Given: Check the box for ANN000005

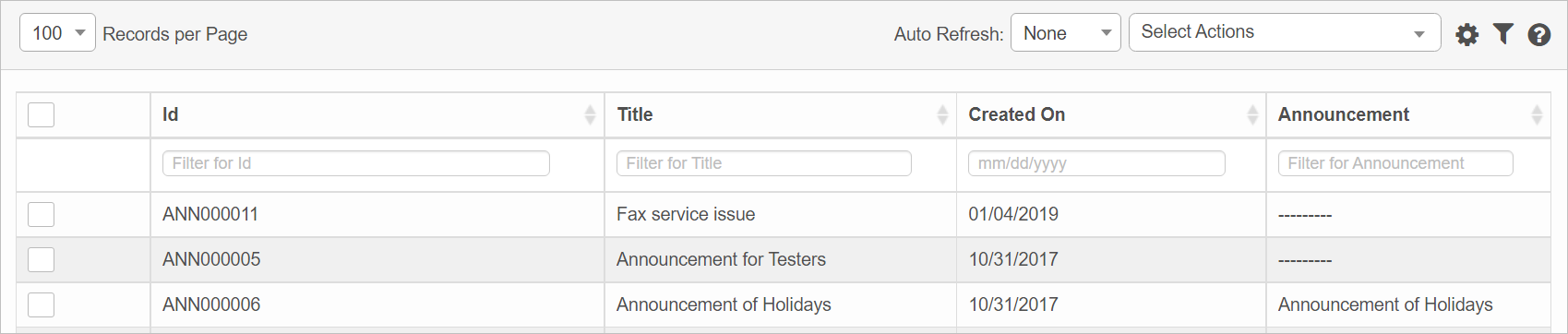Looking at the screenshot, I should coord(42,259).
